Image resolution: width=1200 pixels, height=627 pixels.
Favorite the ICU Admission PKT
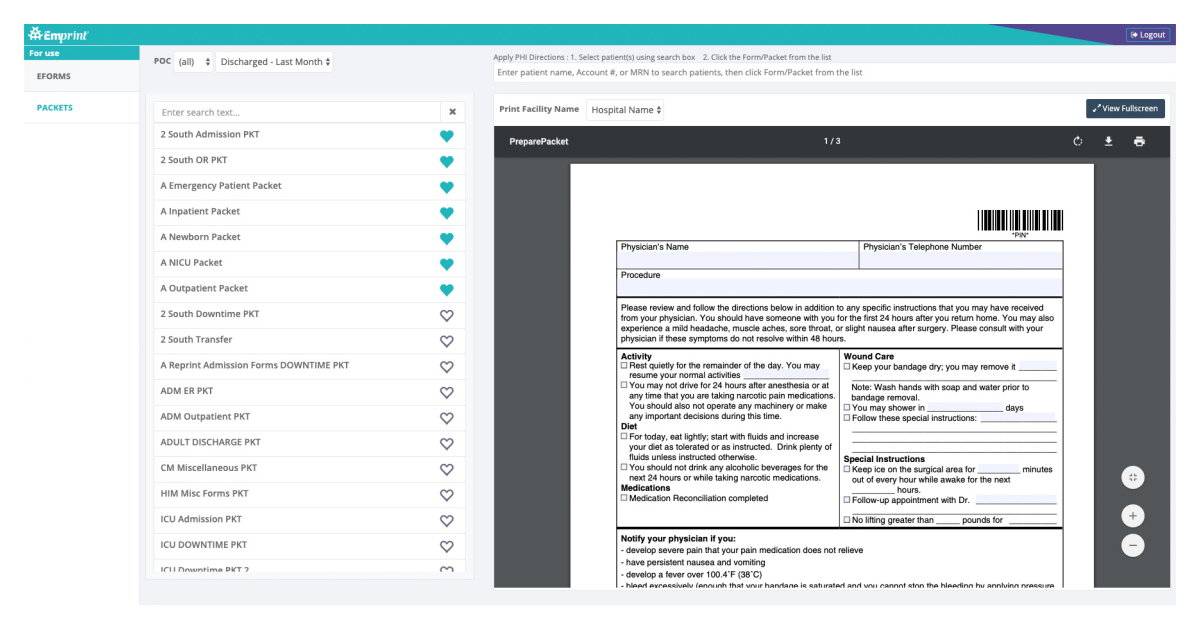pyautogui.click(x=446, y=519)
